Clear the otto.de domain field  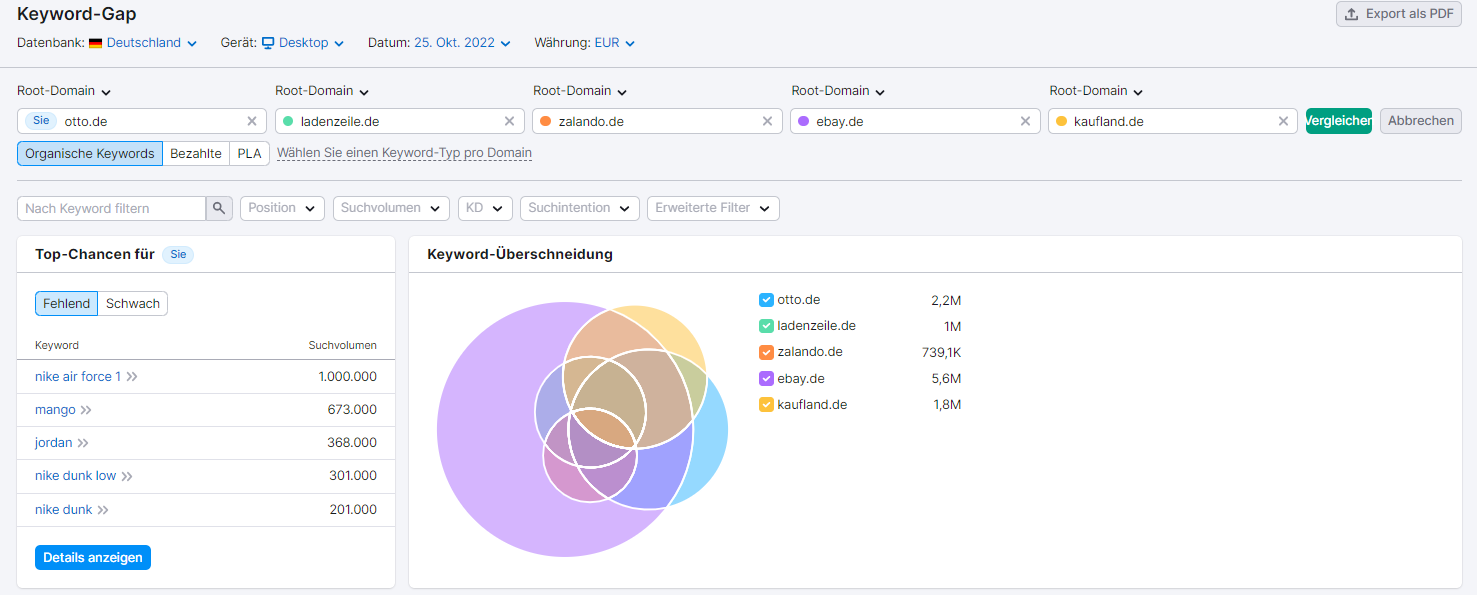click(252, 121)
